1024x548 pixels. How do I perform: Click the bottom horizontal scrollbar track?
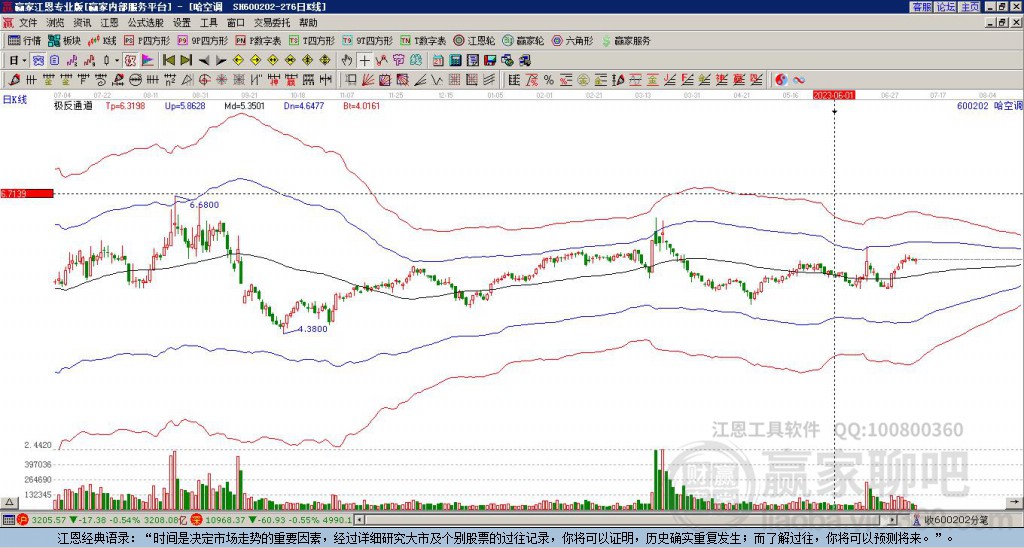[627, 520]
